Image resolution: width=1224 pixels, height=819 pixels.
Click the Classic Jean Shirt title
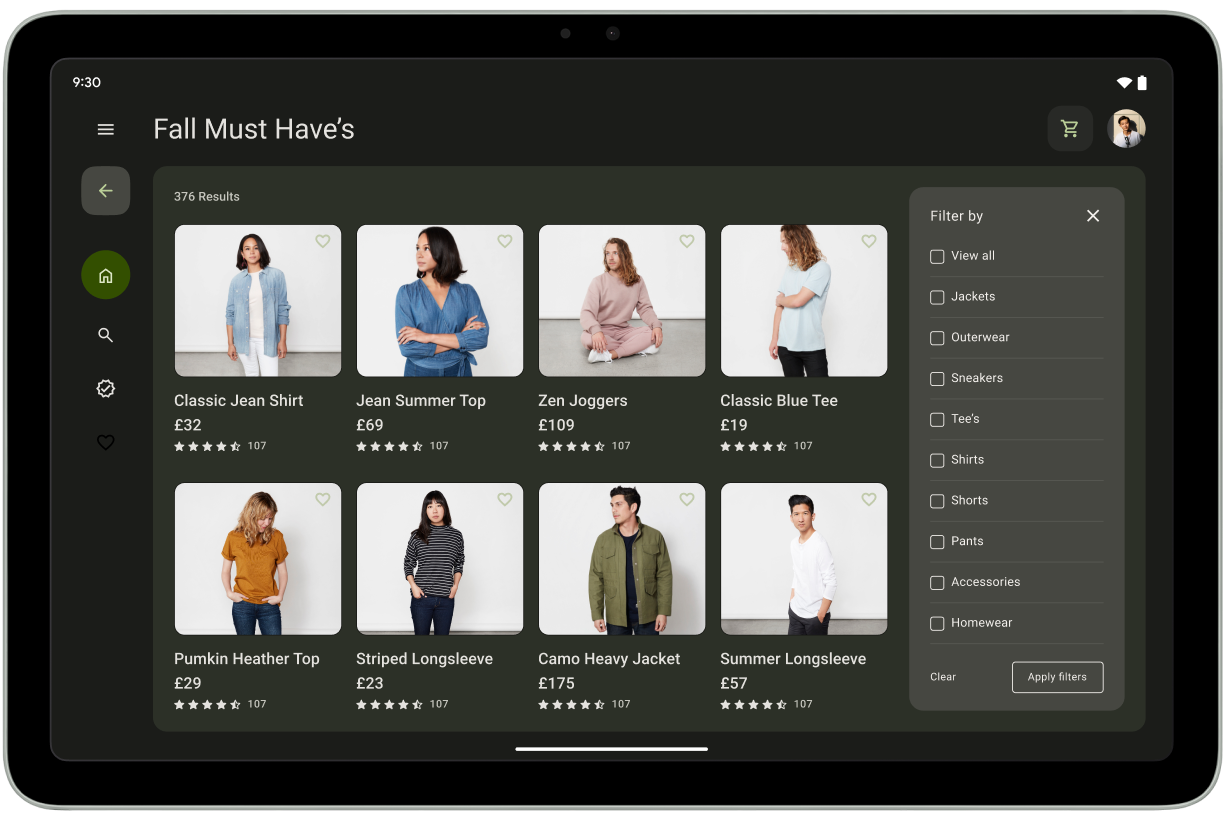click(239, 401)
